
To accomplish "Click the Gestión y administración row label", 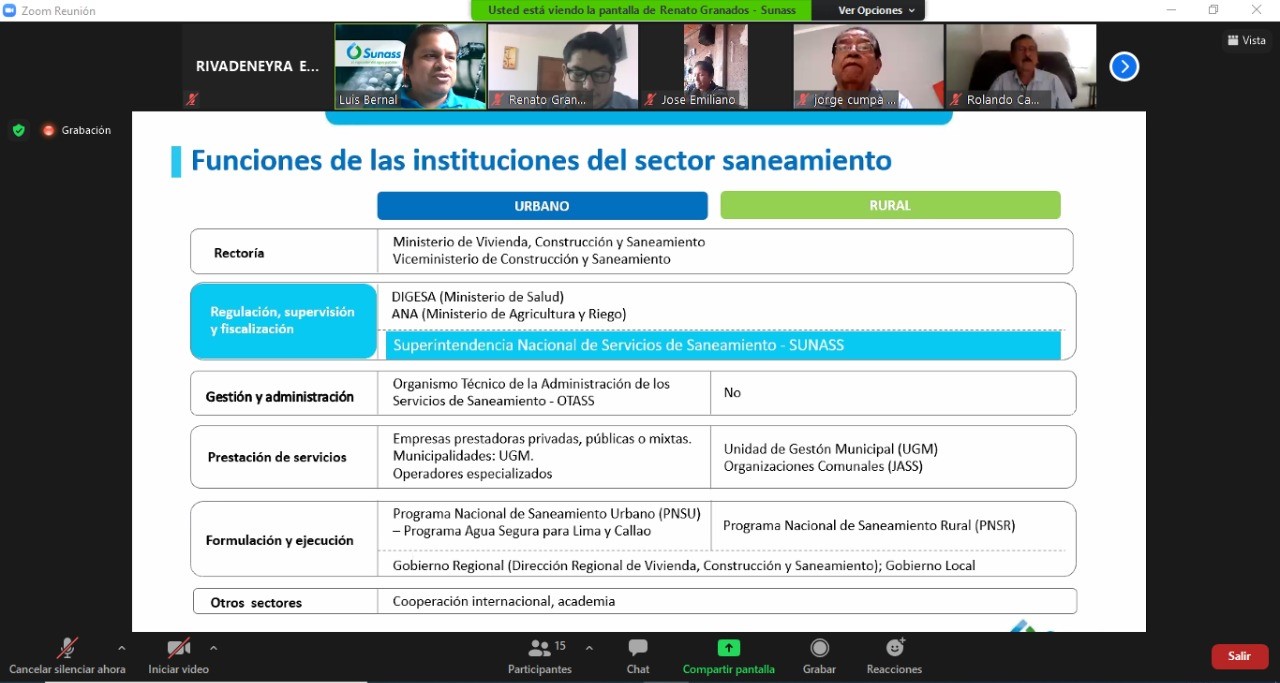I will click(280, 397).
